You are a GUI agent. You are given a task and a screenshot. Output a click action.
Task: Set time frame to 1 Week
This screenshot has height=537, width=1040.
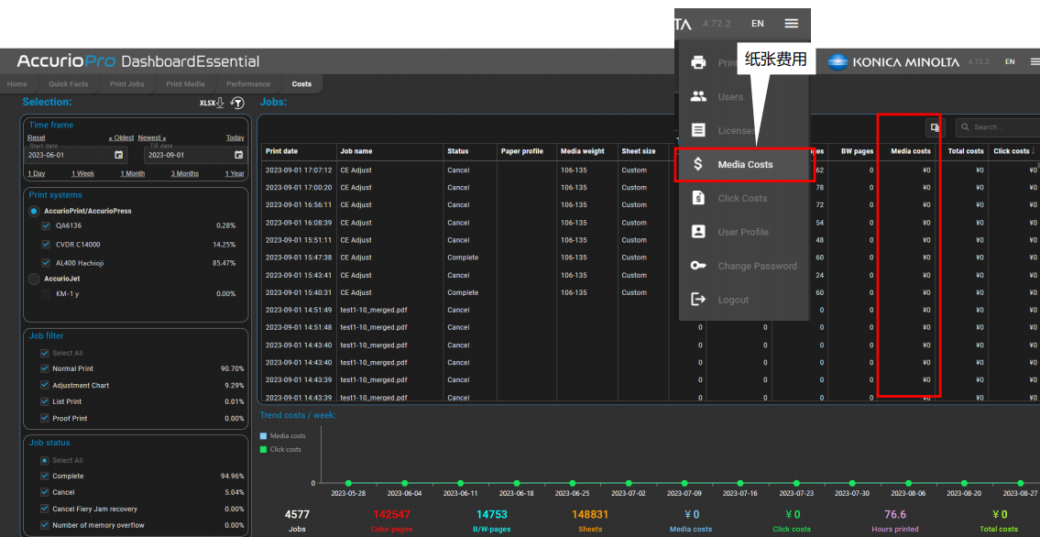(x=83, y=174)
